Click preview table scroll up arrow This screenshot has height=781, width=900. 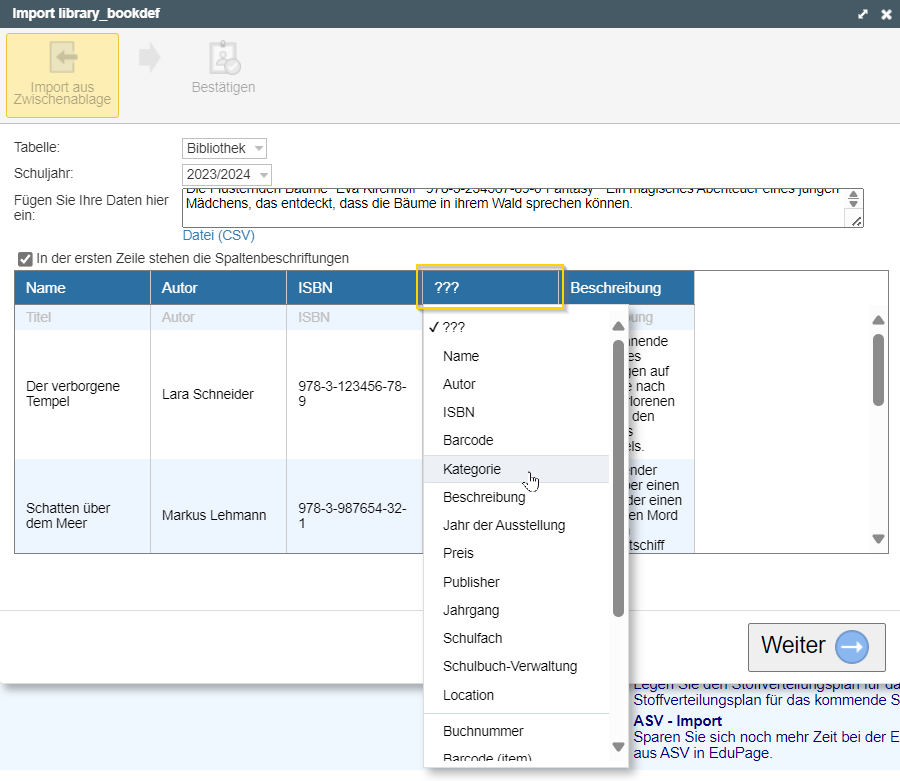click(x=878, y=320)
